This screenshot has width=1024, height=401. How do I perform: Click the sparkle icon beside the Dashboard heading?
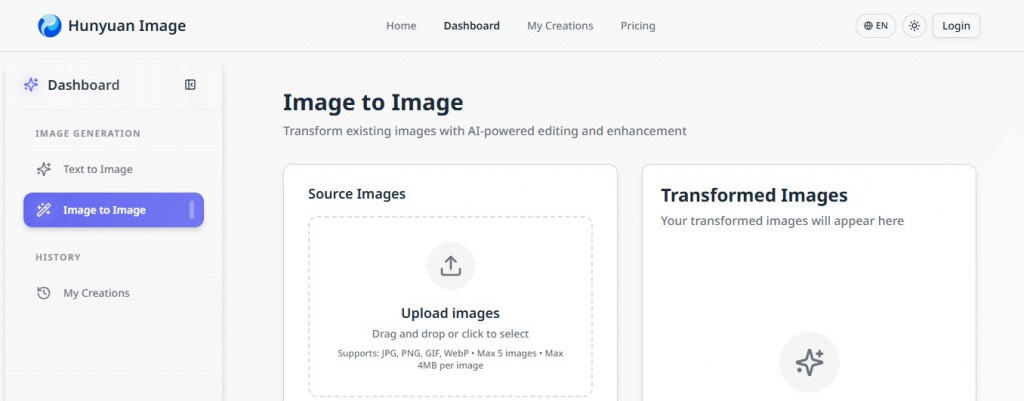[31, 85]
